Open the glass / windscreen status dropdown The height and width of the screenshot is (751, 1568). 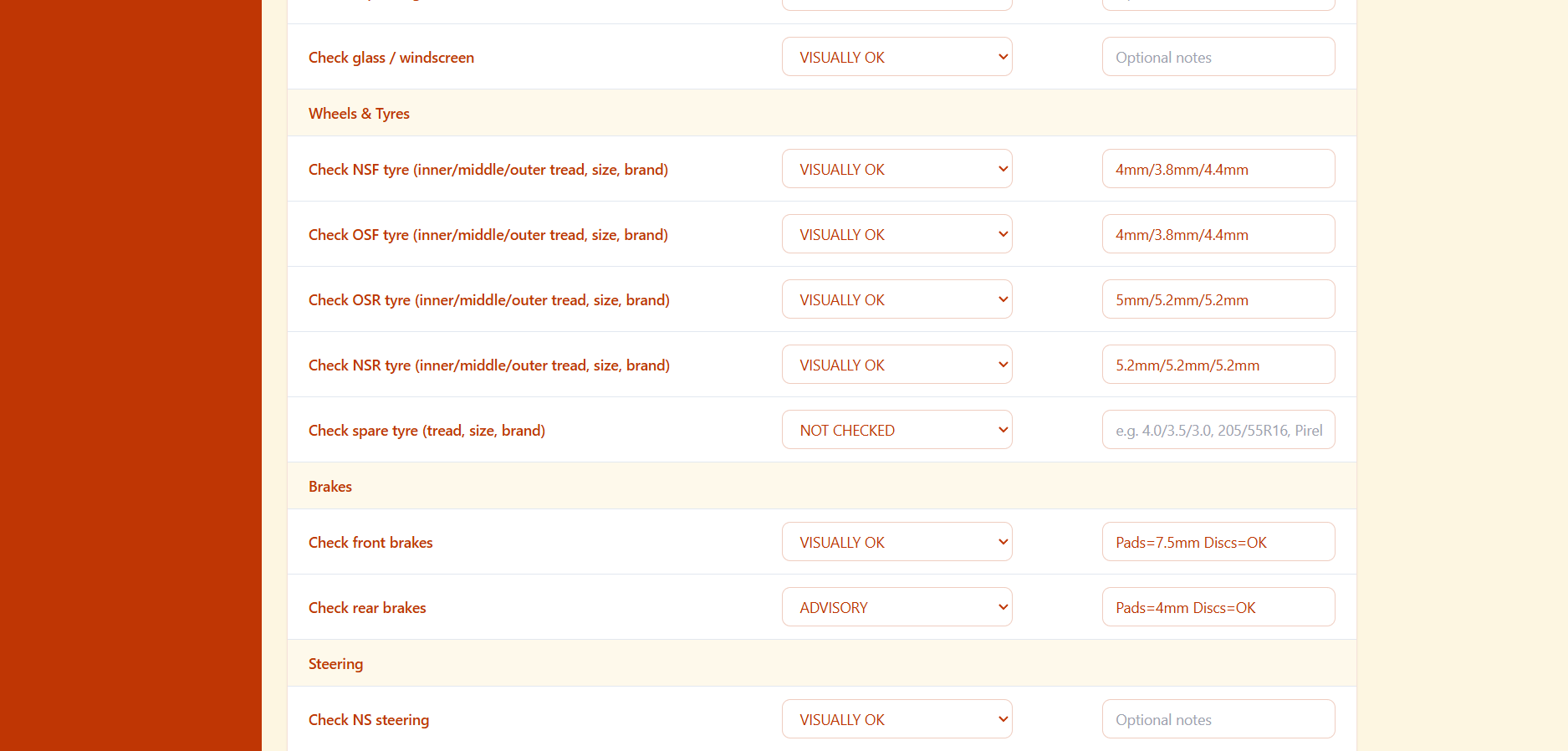[x=896, y=57]
